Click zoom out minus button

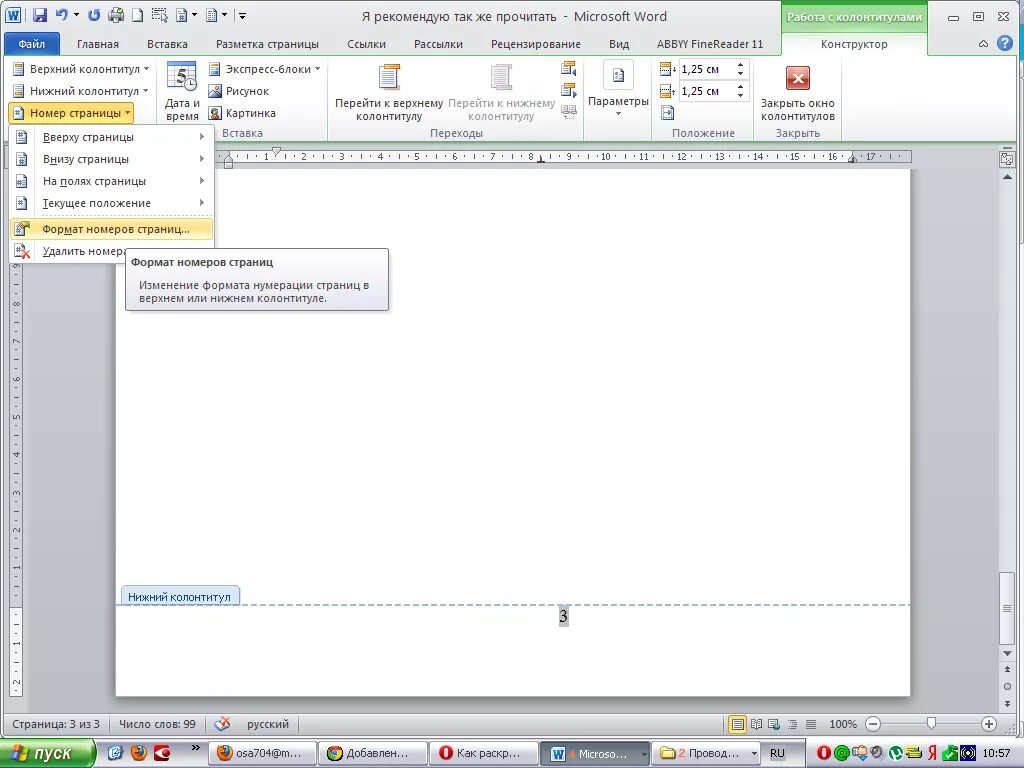[872, 724]
